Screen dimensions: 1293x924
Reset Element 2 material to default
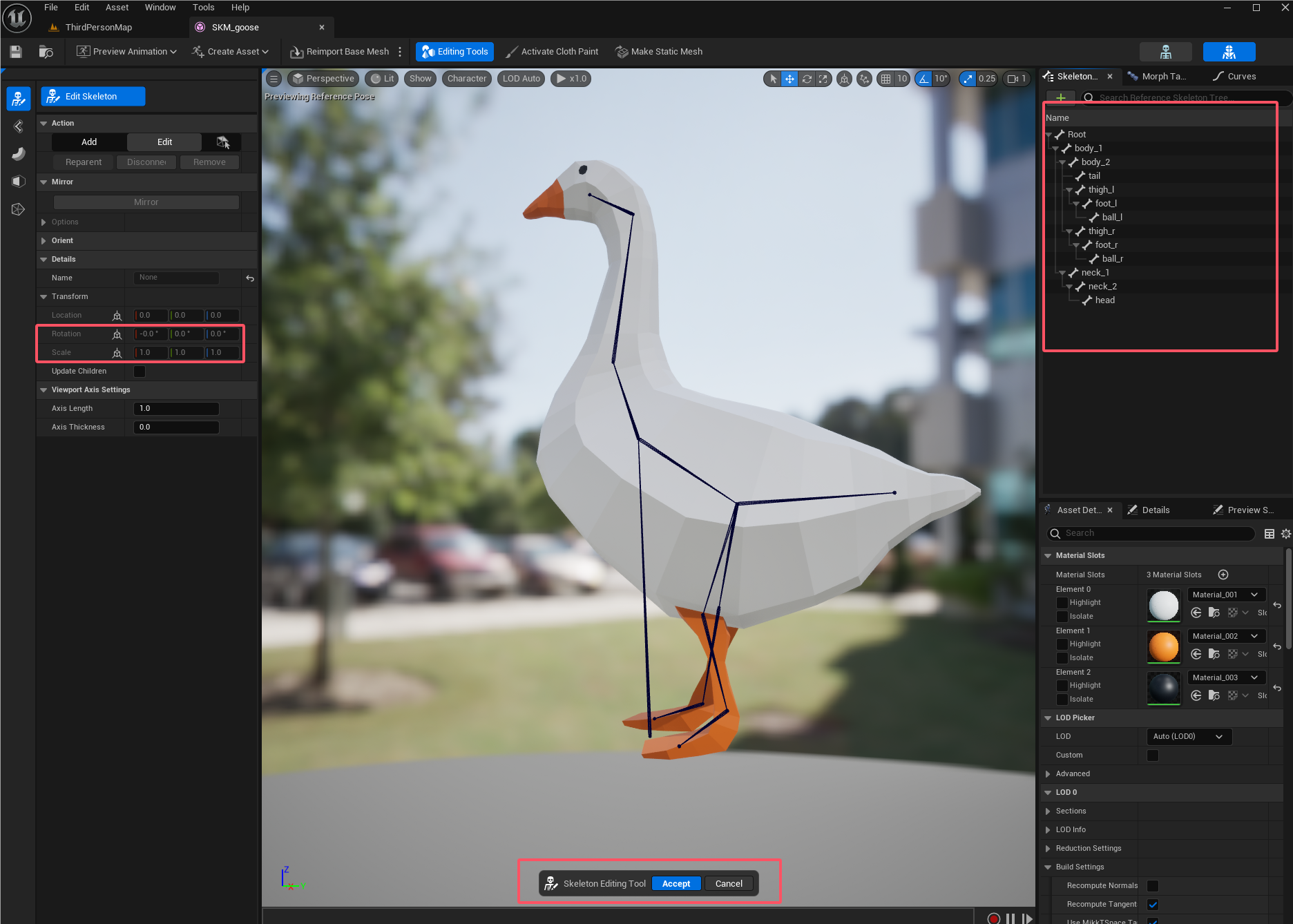click(1277, 688)
